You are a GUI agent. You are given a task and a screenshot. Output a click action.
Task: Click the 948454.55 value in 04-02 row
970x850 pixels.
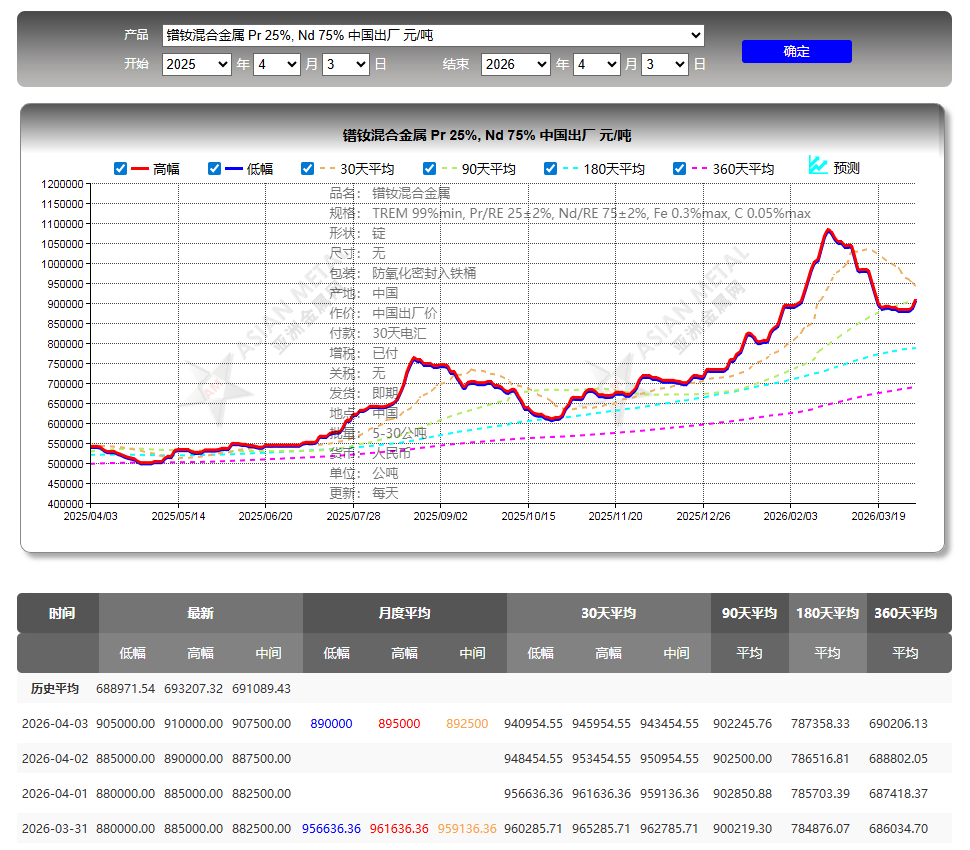pyautogui.click(x=533, y=758)
